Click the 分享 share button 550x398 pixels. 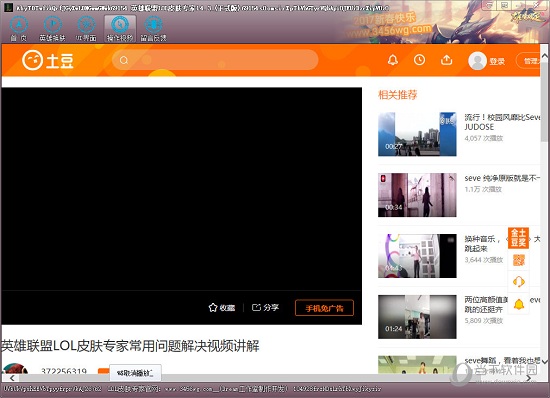point(265,308)
